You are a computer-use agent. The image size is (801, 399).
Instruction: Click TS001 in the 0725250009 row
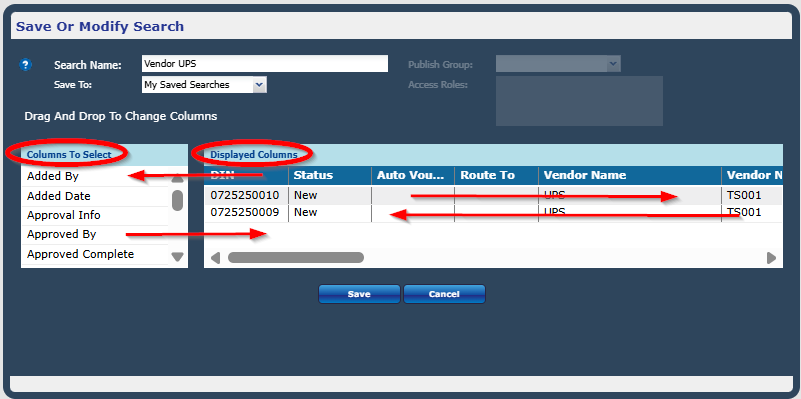point(744,213)
